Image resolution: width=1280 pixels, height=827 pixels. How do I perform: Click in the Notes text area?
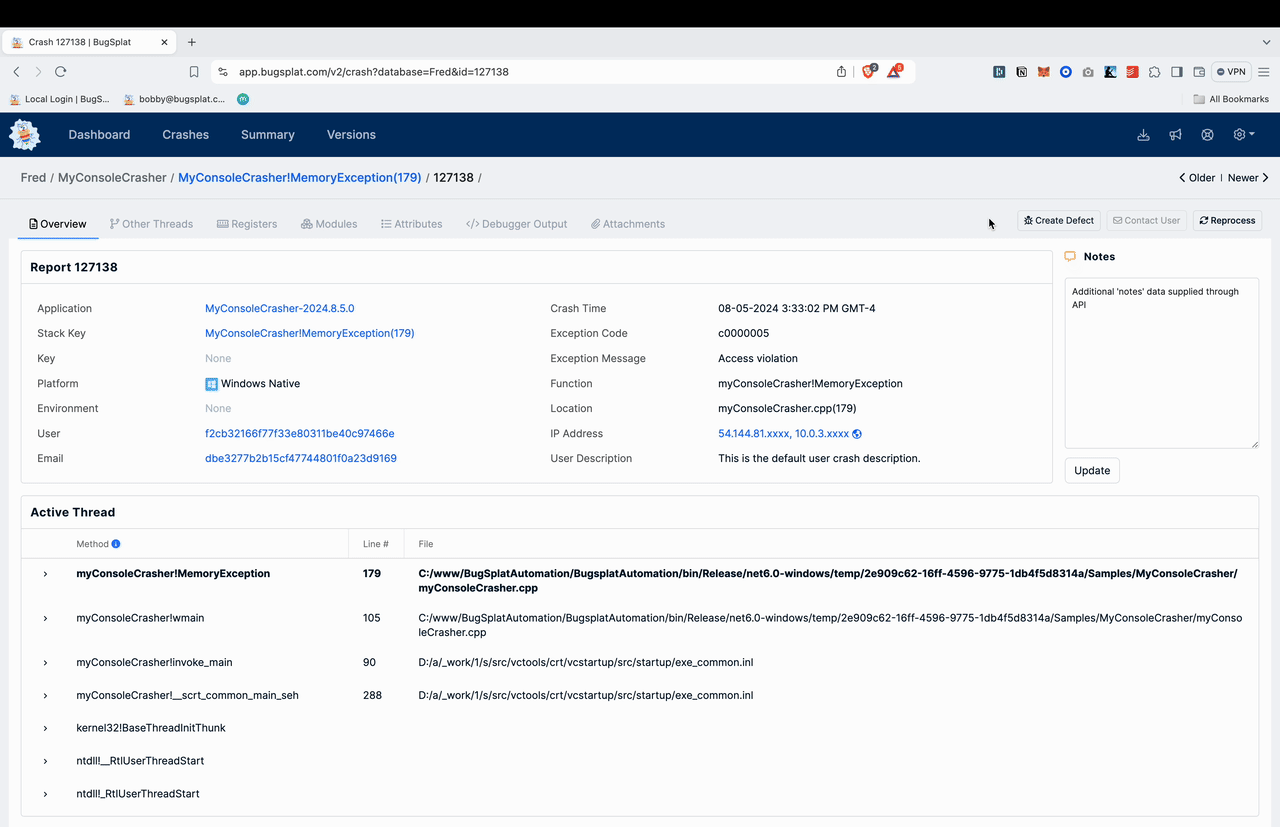click(1161, 370)
